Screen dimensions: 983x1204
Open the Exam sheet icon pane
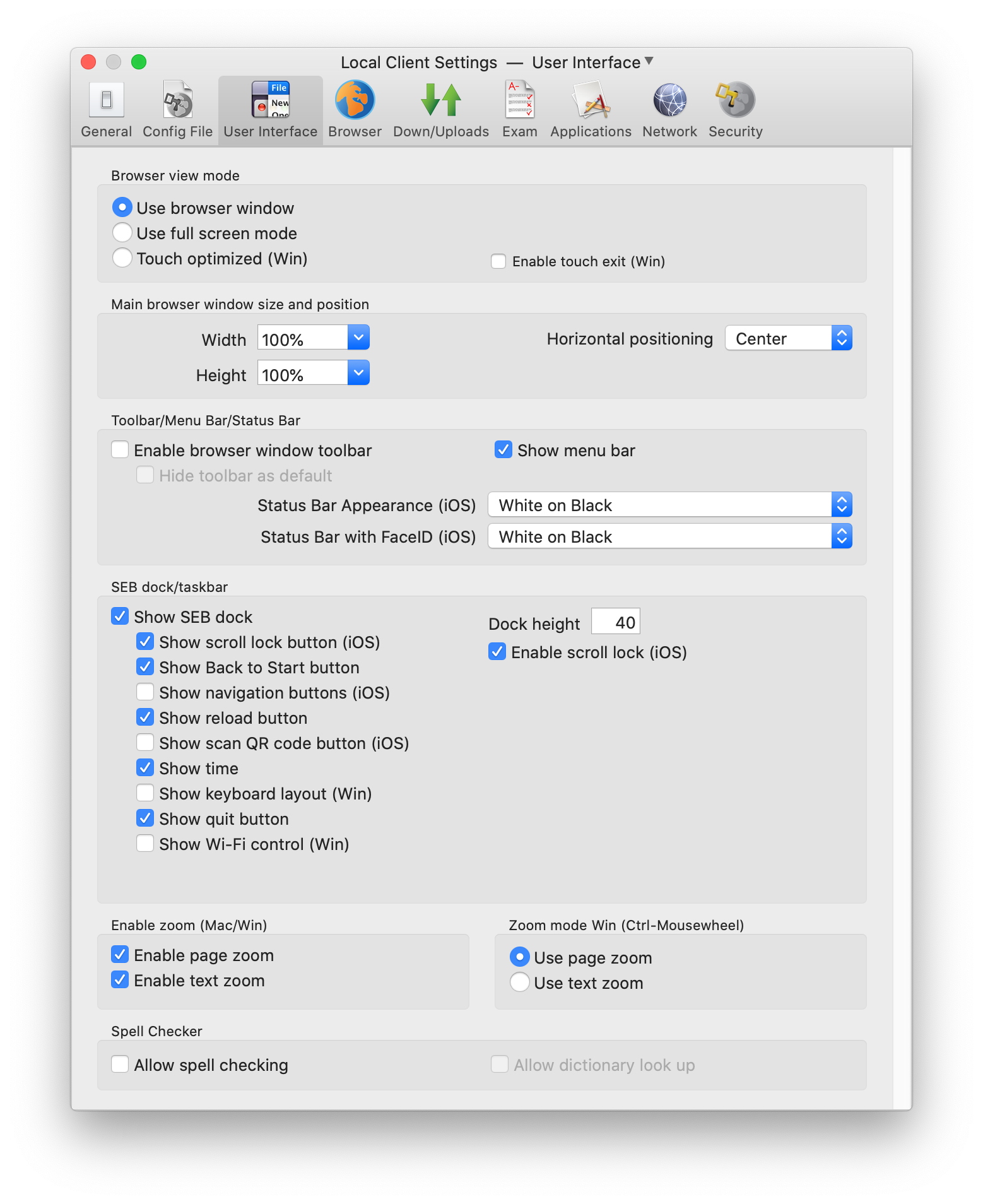pyautogui.click(x=520, y=100)
